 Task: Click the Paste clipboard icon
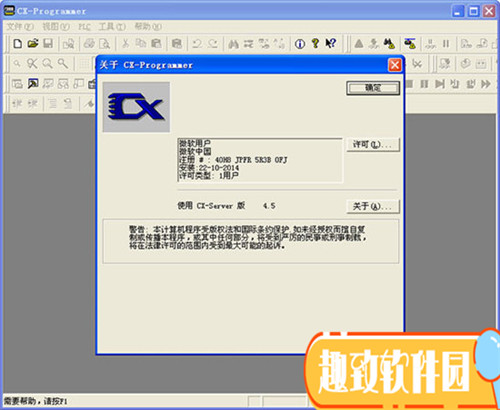pos(156,44)
